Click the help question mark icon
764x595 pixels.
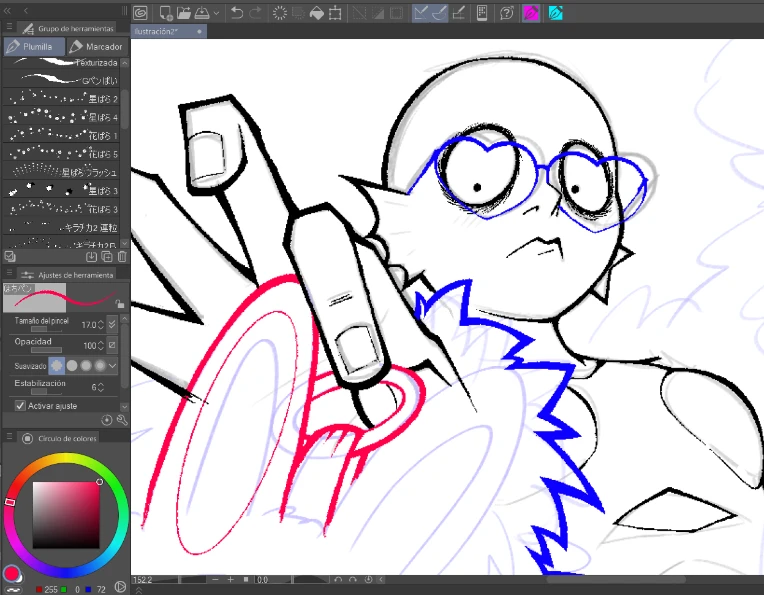[507, 13]
